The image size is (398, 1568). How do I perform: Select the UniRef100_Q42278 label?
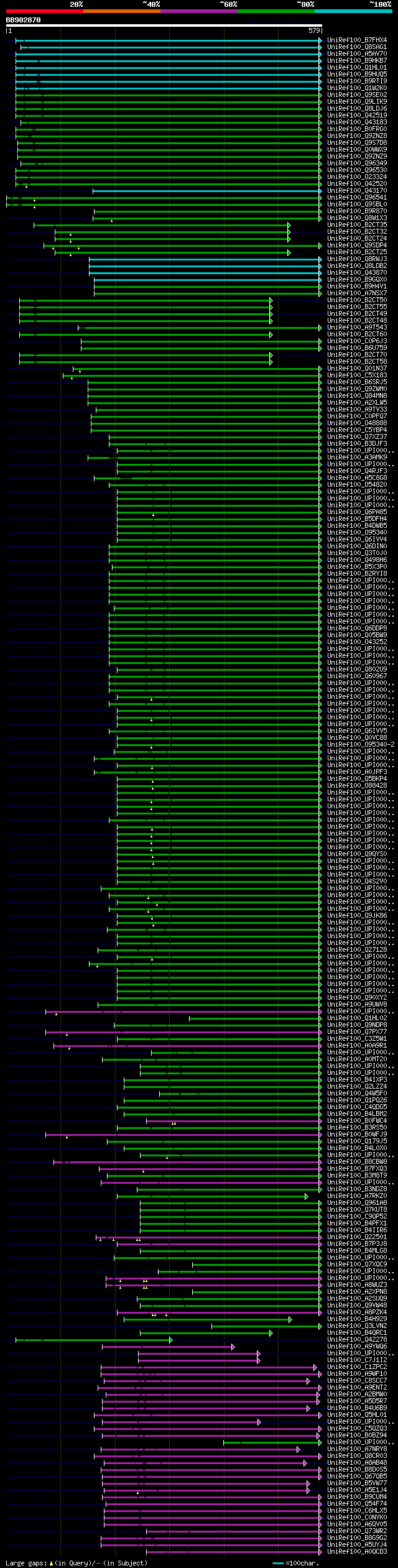[357, 1340]
